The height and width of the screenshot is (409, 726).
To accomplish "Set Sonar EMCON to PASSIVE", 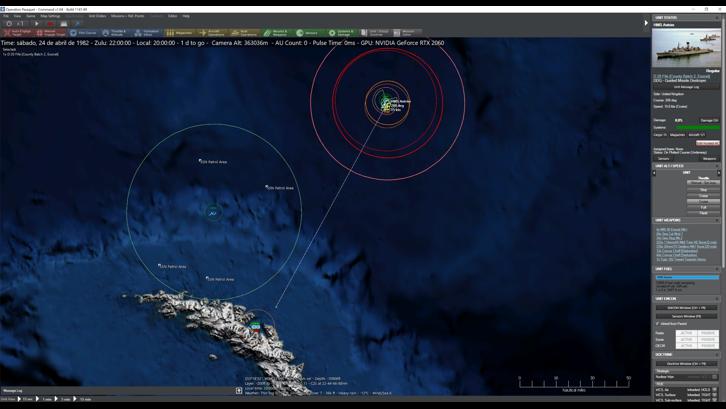I will click(x=708, y=340).
